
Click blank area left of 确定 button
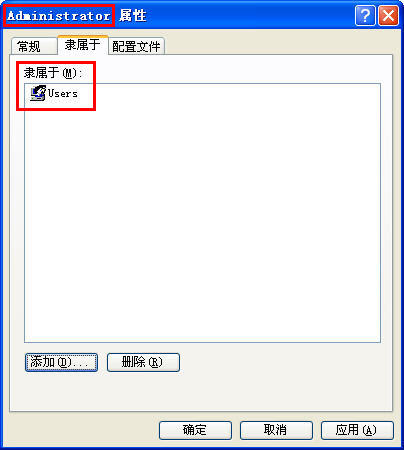83,430
